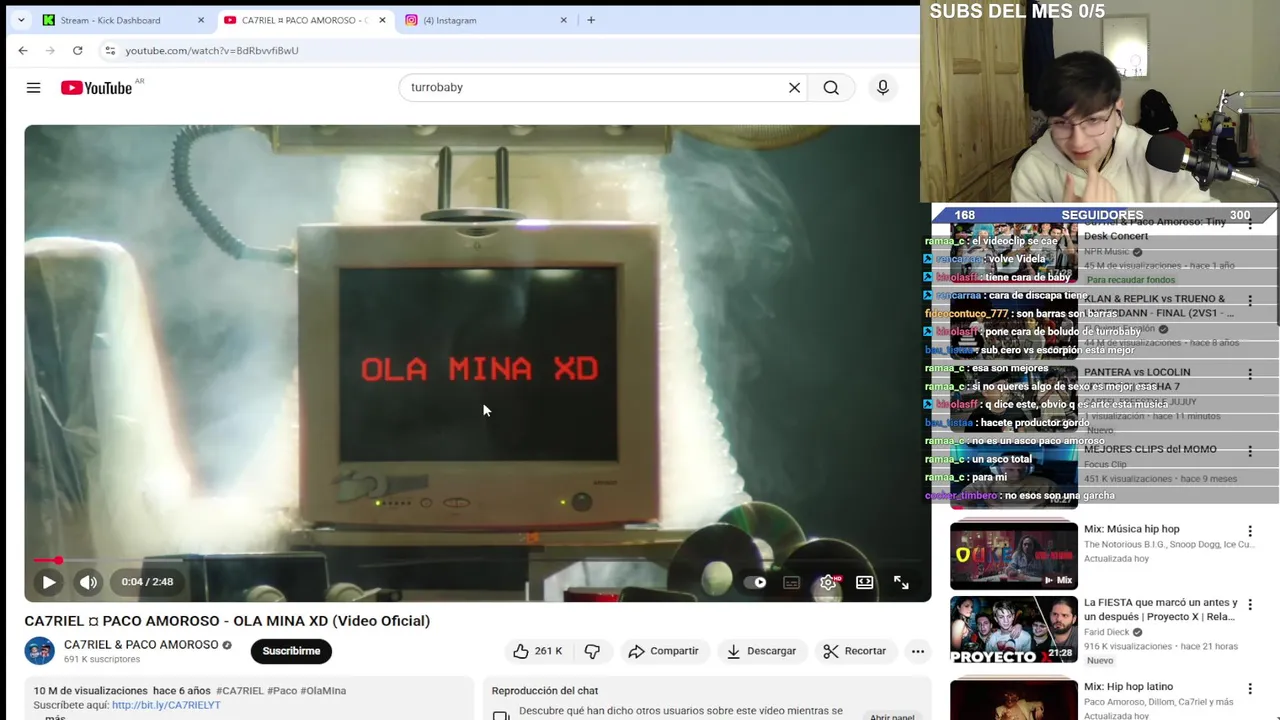Click the video title OLA MINA XD (Video Oficial)
Screen dimensions: 1280x720
click(227, 621)
